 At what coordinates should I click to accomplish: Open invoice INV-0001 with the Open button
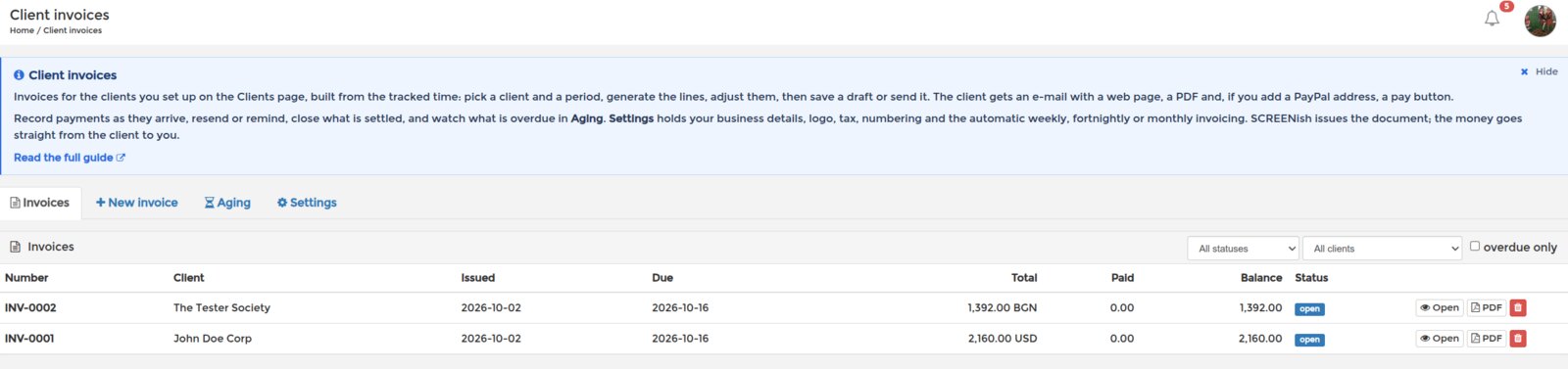tap(1439, 339)
